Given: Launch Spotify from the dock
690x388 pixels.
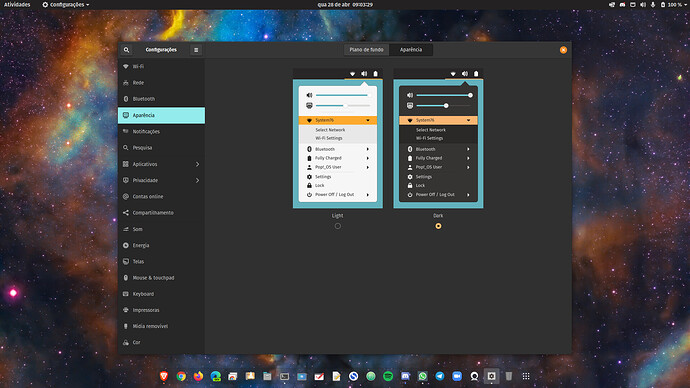Looking at the screenshot, I should tap(388, 376).
